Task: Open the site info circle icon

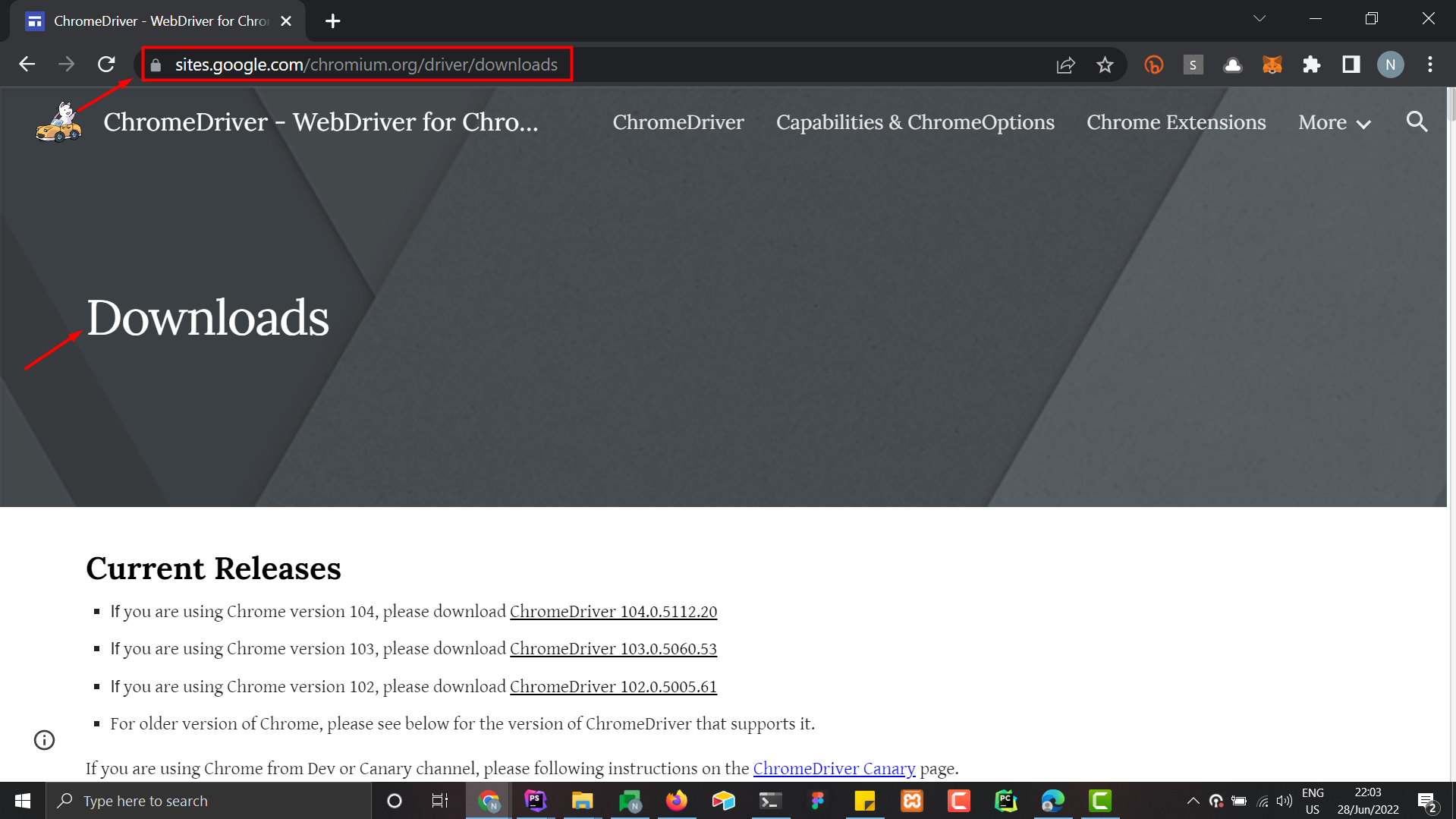Action: pos(45,740)
